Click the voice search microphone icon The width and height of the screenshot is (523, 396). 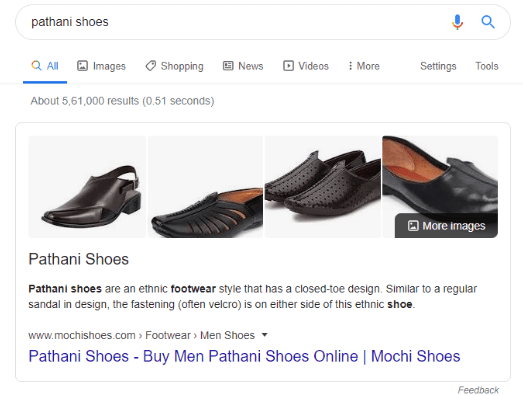pyautogui.click(x=457, y=22)
